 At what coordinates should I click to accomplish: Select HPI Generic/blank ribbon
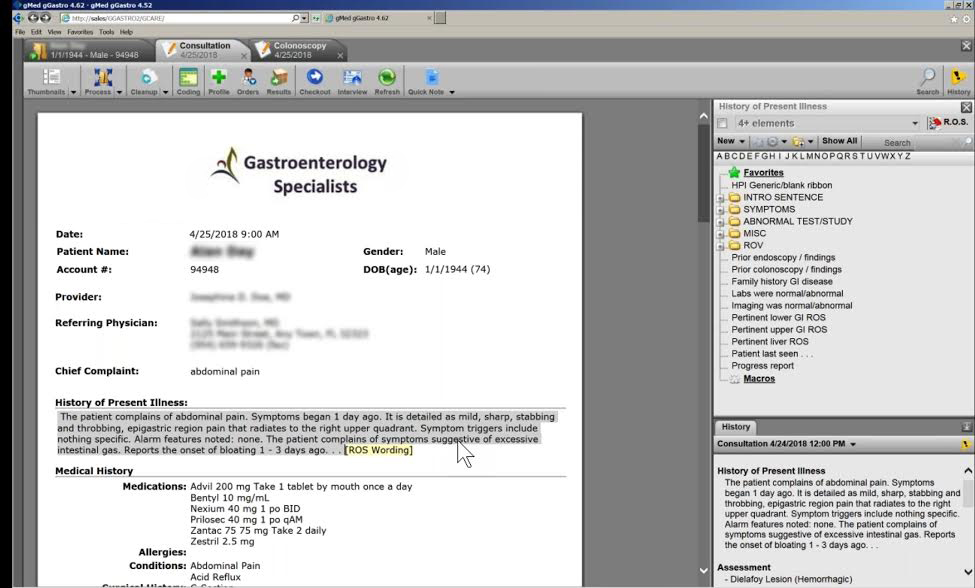pyautogui.click(x=782, y=185)
